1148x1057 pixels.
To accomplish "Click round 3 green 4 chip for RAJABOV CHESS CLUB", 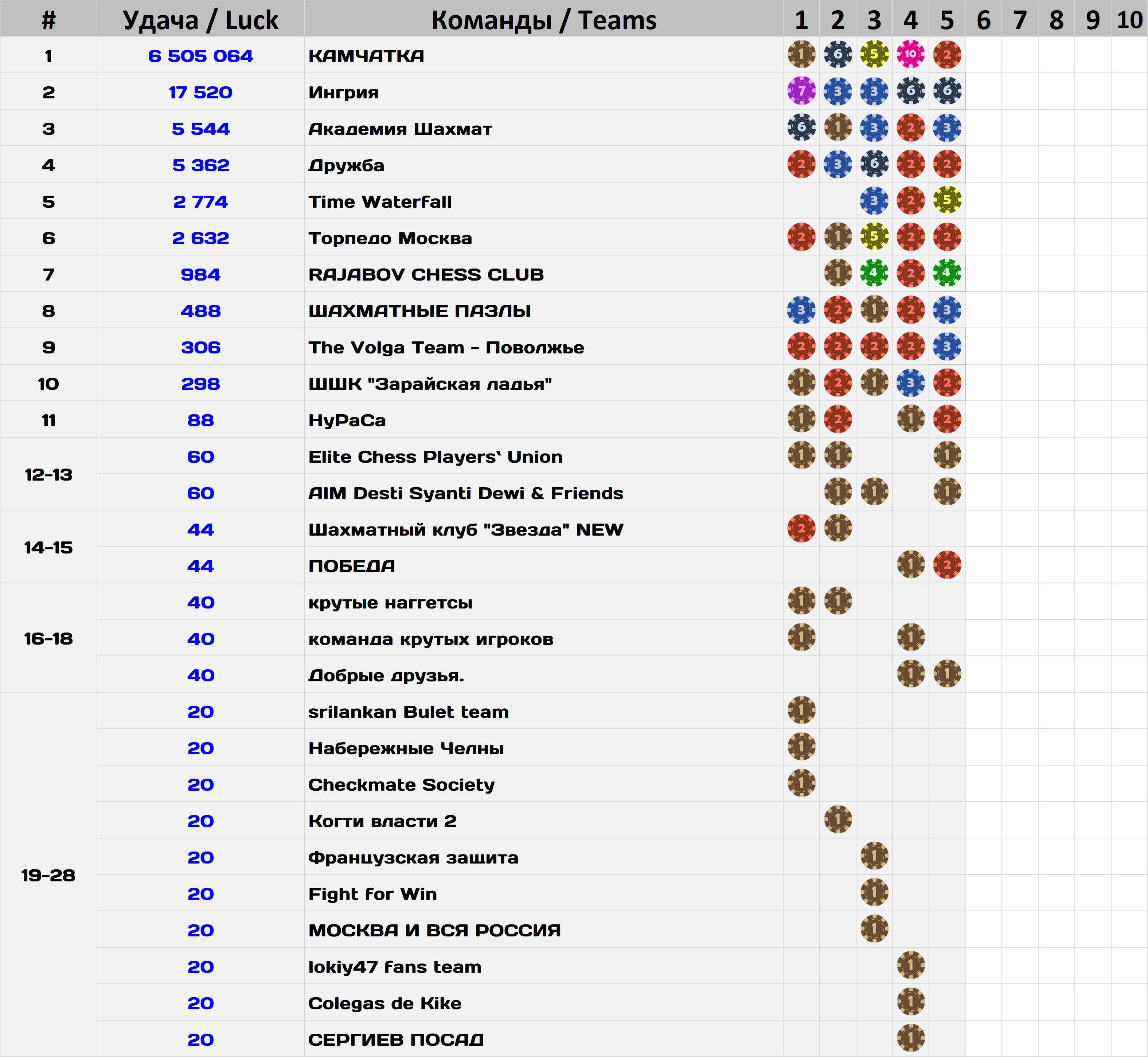I will pyautogui.click(x=874, y=273).
